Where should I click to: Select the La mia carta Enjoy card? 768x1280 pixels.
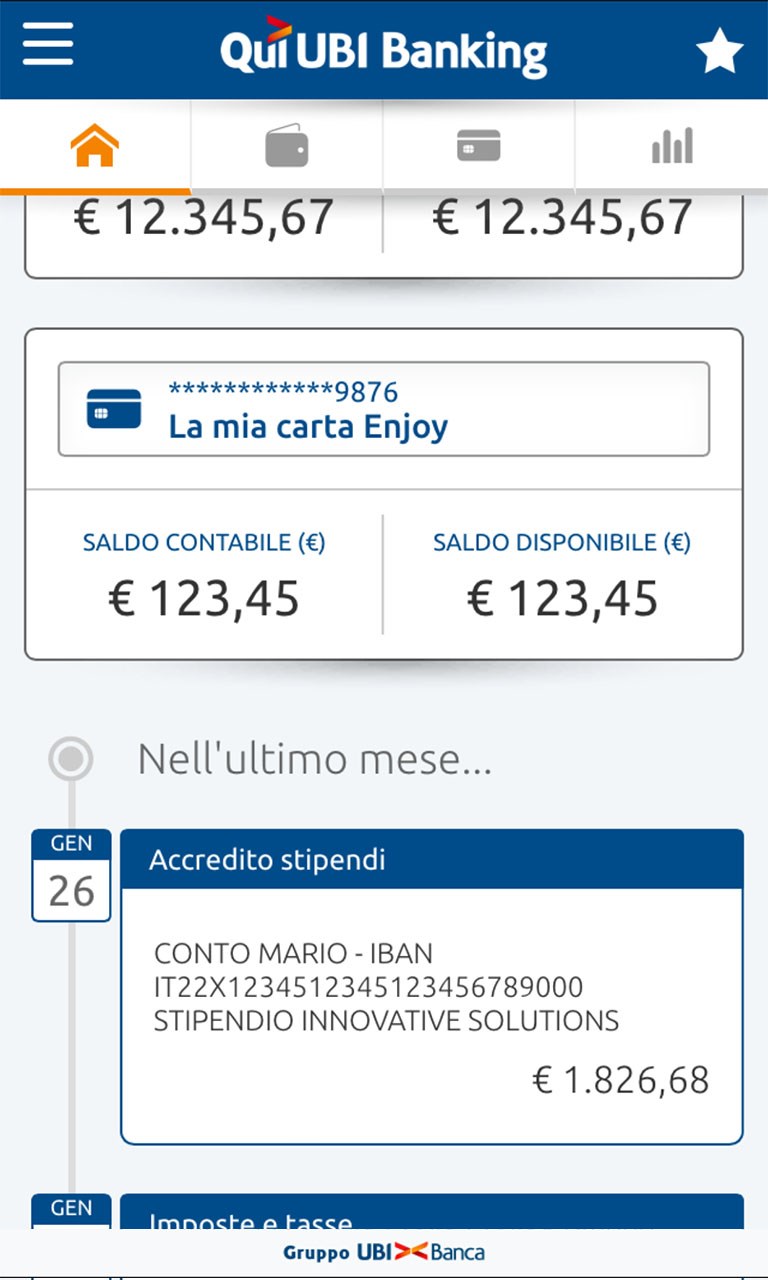(308, 427)
